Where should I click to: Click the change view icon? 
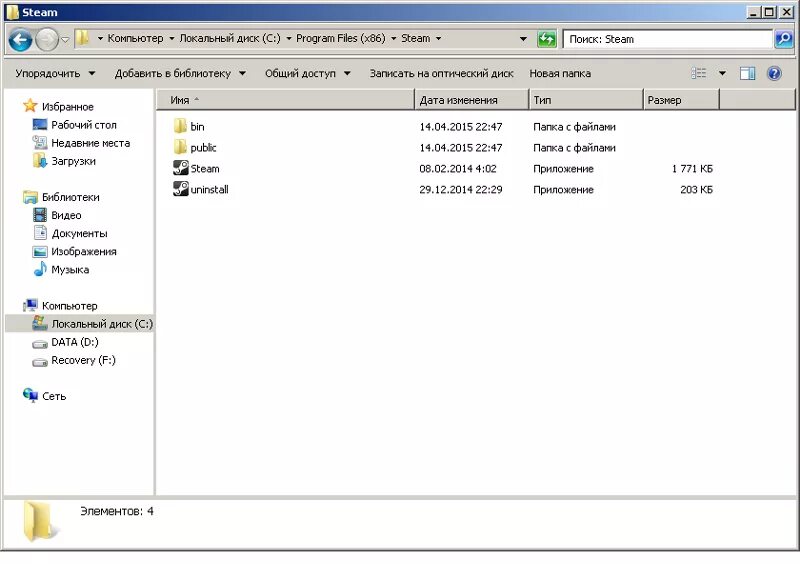point(698,73)
